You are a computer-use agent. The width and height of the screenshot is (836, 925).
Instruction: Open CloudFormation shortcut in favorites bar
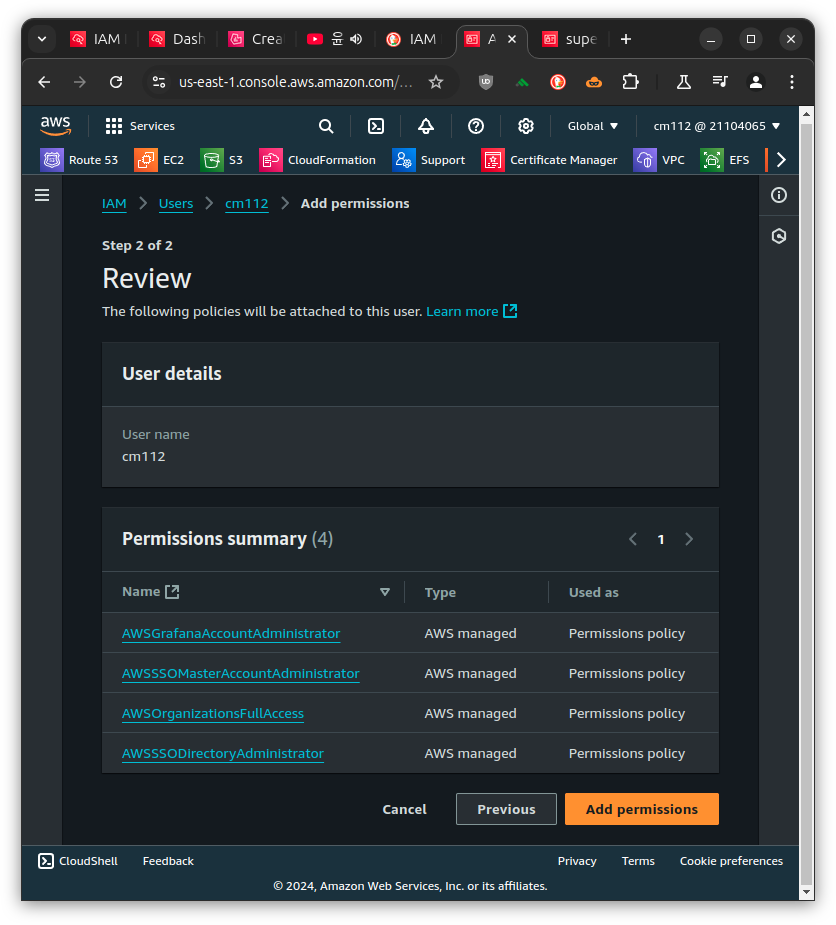pyautogui.click(x=317, y=160)
